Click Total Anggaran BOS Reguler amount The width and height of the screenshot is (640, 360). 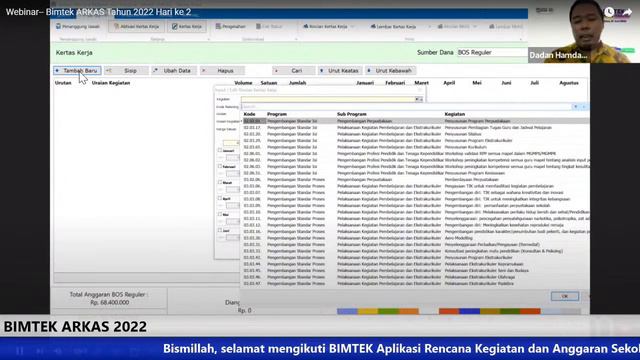click(109, 302)
